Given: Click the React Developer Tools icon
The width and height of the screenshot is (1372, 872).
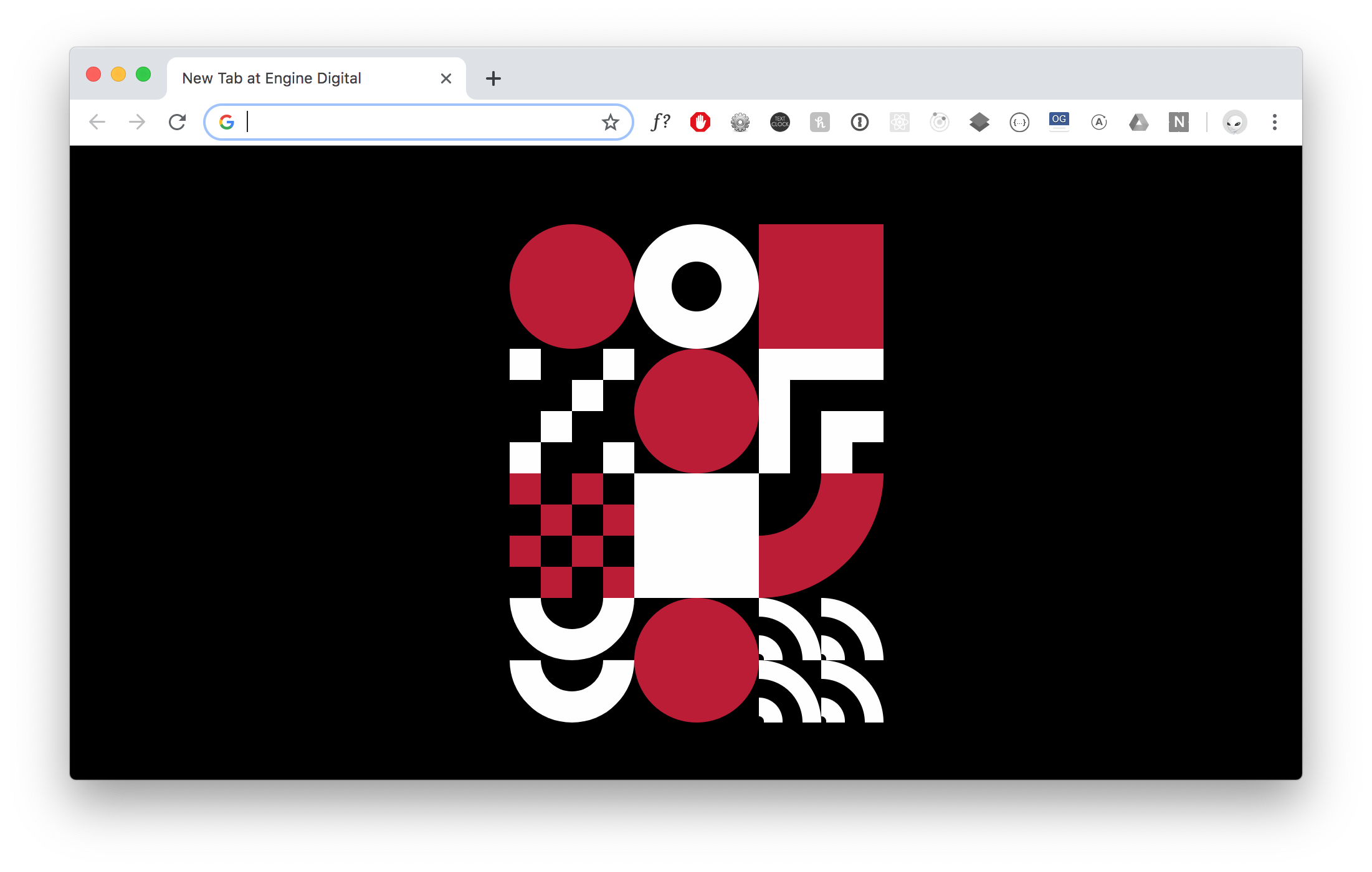Looking at the screenshot, I should coord(900,122).
